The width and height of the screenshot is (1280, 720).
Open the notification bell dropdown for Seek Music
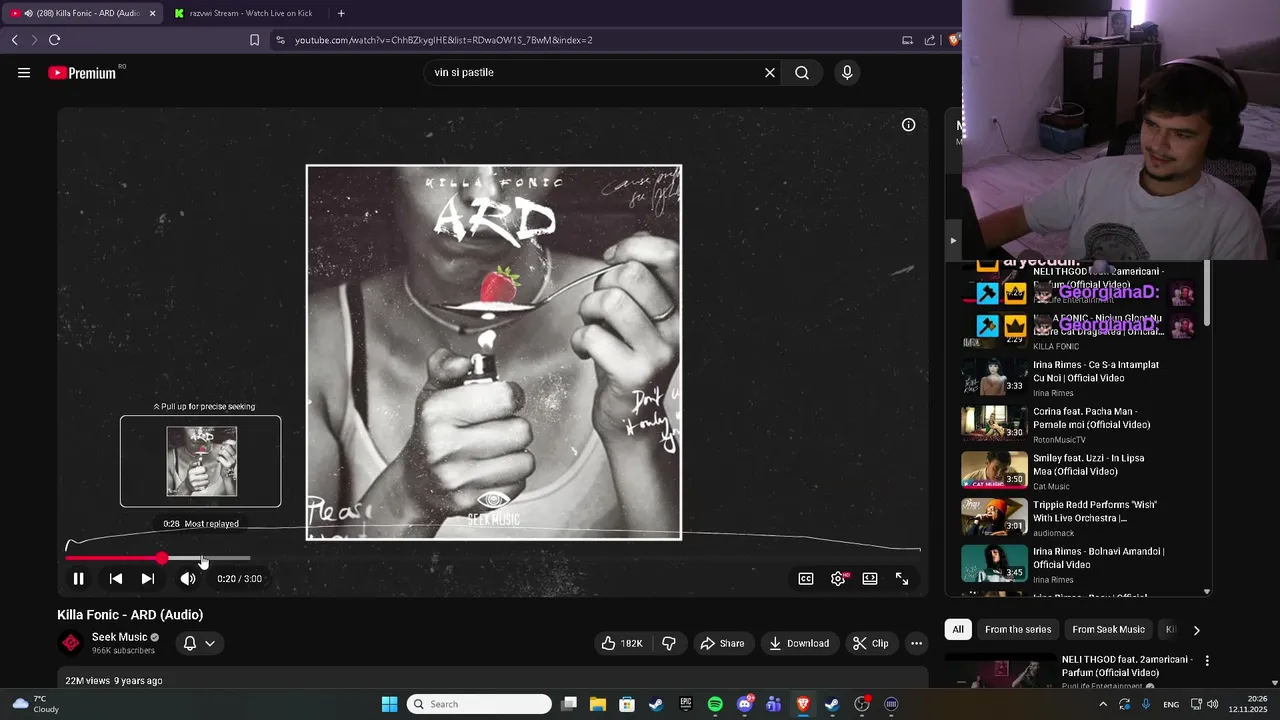click(199, 643)
